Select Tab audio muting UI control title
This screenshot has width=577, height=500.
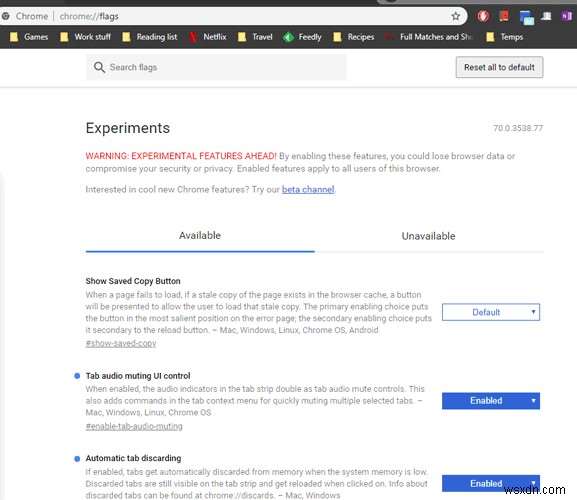tap(138, 376)
